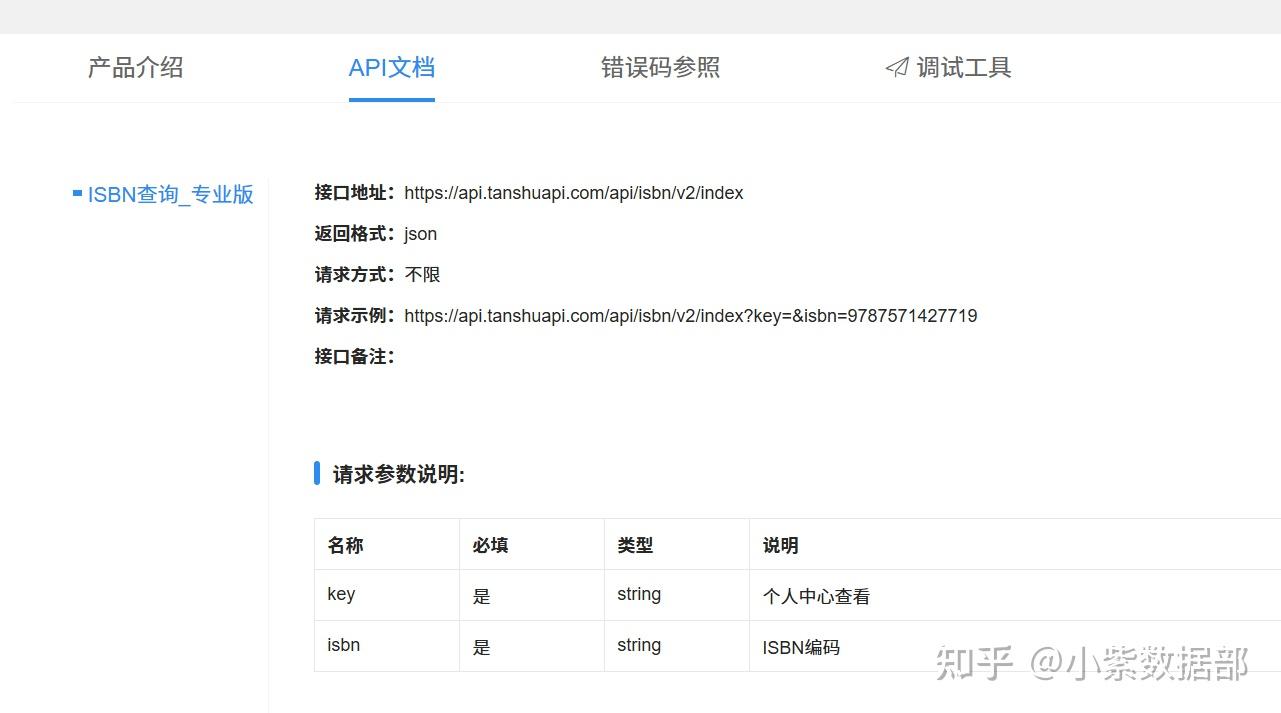Click the 个人中心查看 description cell
Image resolution: width=1281 pixels, height=713 pixels.
pos(1015,595)
